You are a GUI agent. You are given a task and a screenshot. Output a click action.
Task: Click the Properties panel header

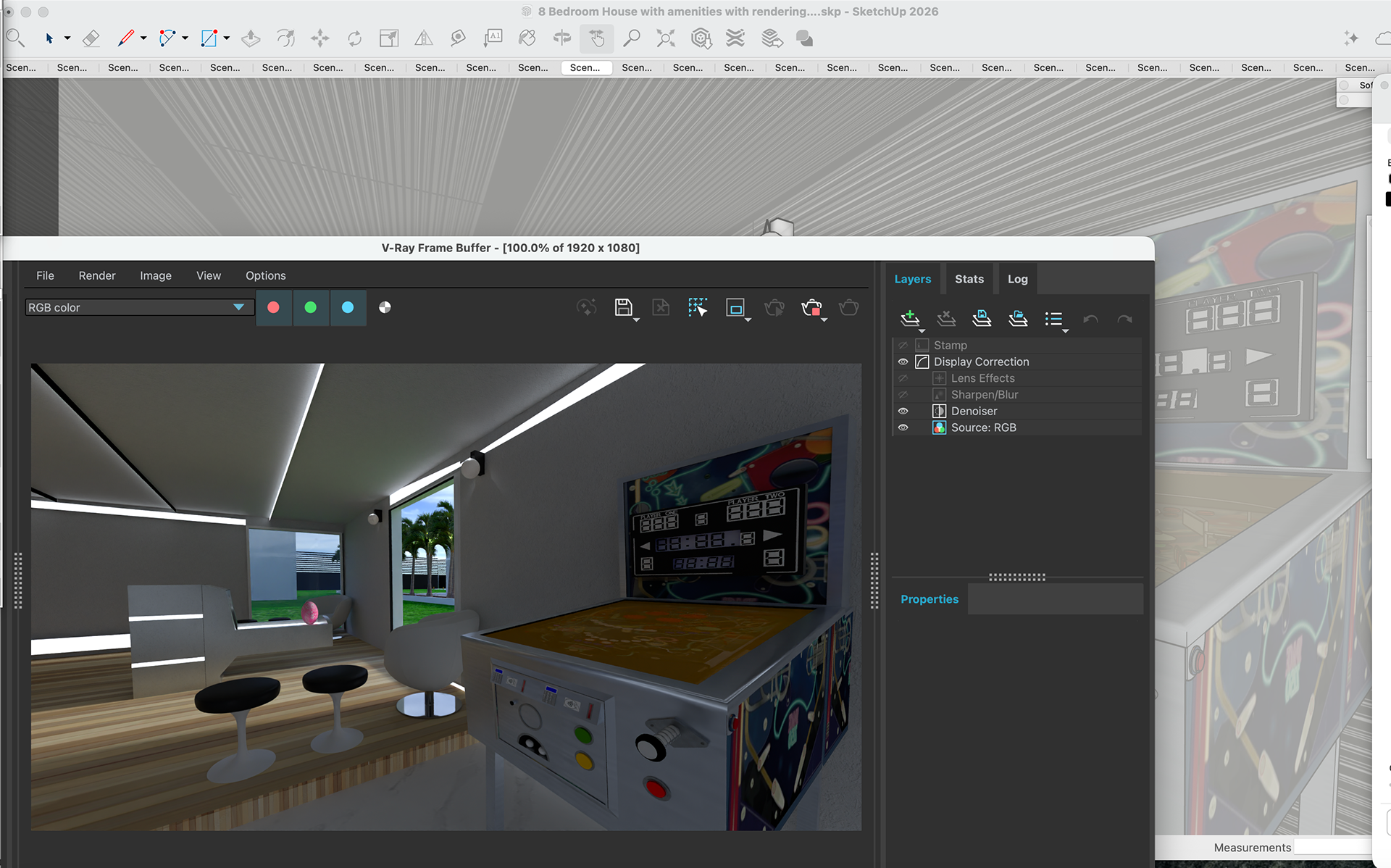pos(929,599)
